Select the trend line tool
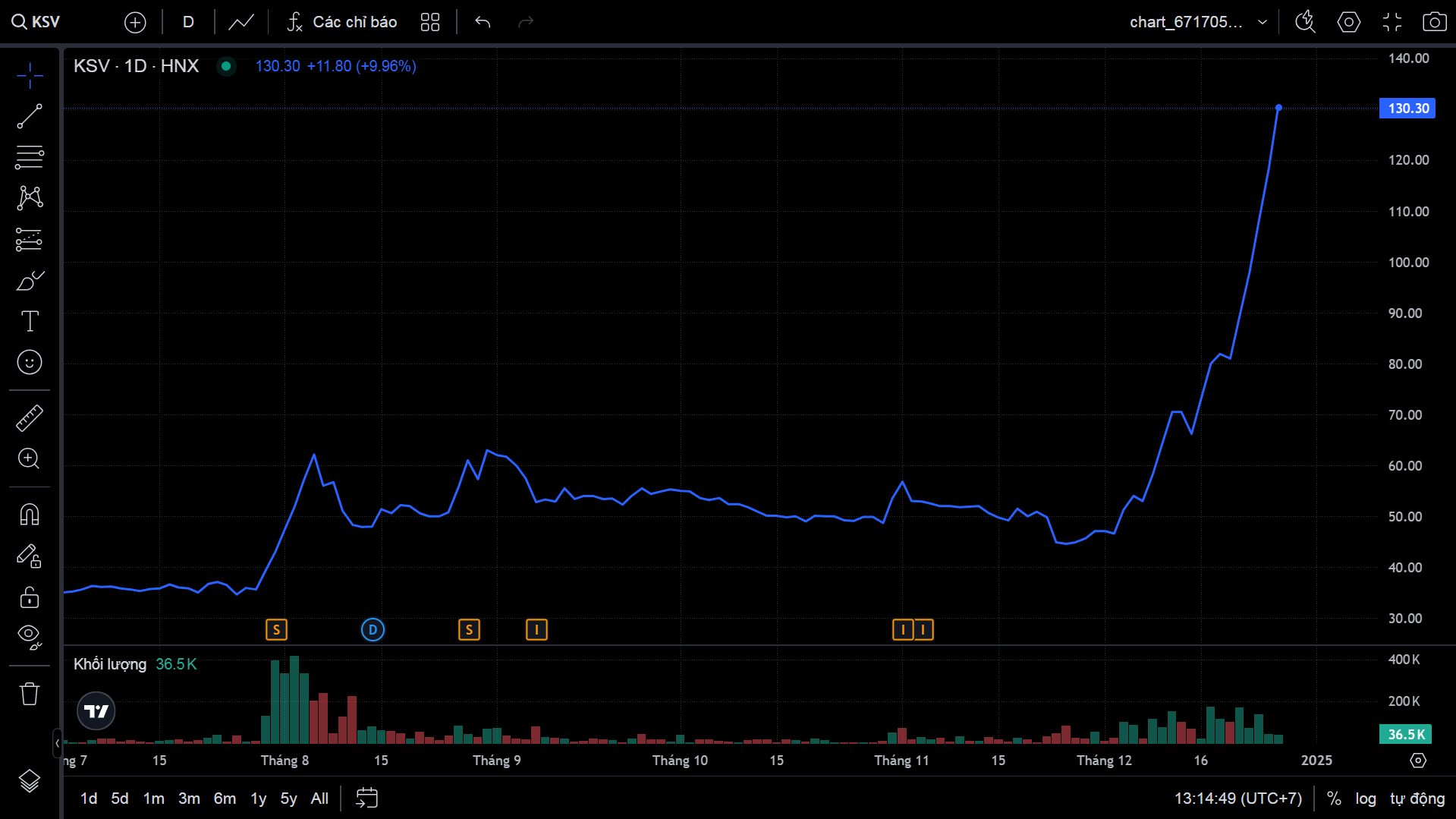 click(30, 116)
